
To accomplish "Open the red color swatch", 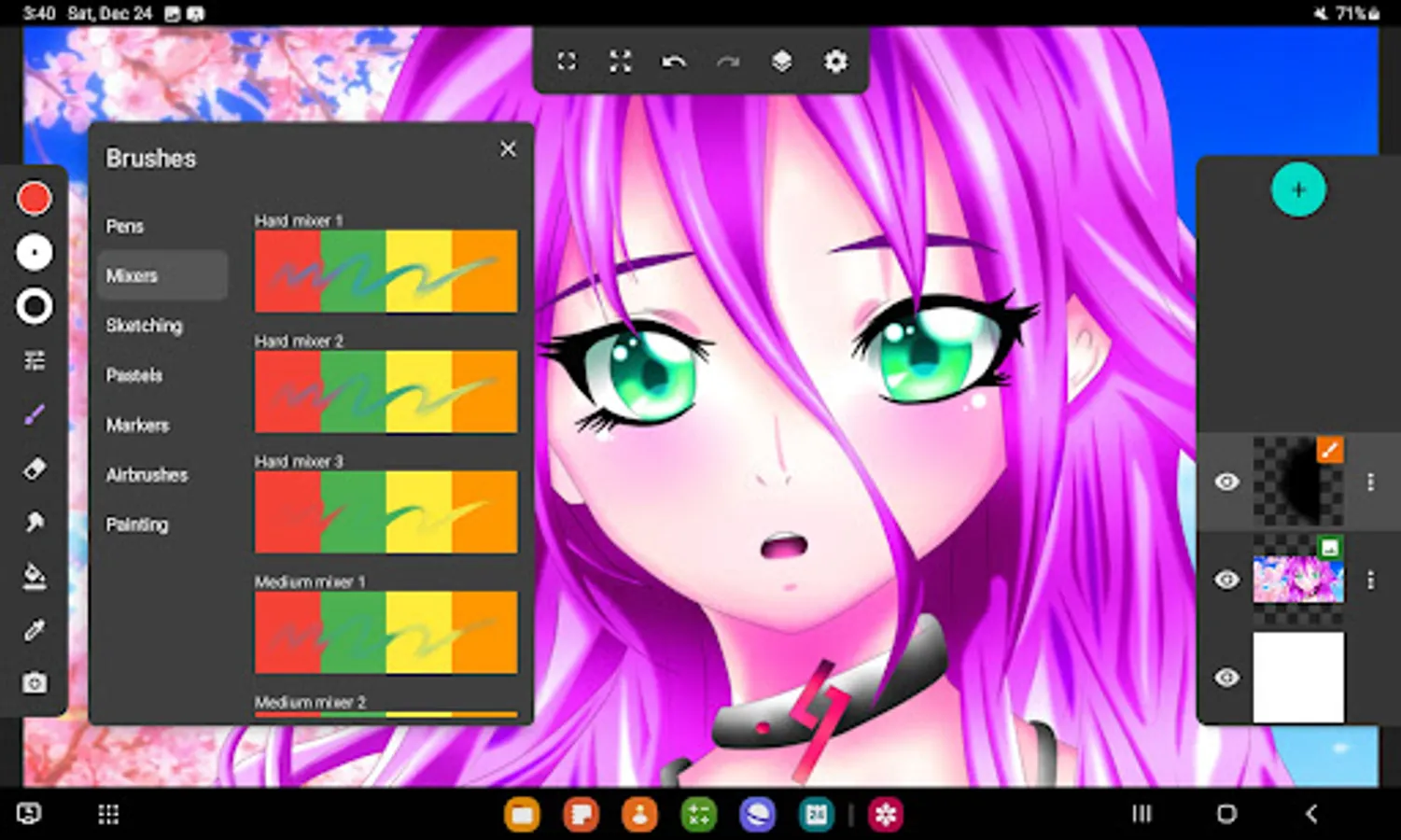I will (35, 198).
